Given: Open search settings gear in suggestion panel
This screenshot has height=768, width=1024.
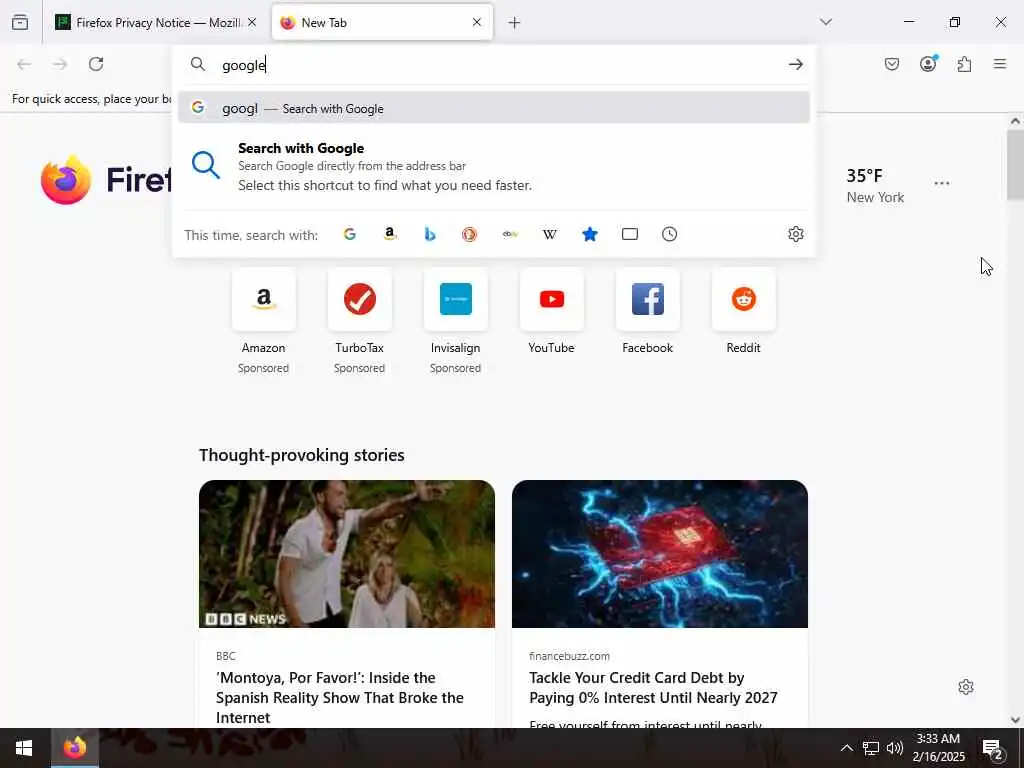Looking at the screenshot, I should [x=795, y=234].
